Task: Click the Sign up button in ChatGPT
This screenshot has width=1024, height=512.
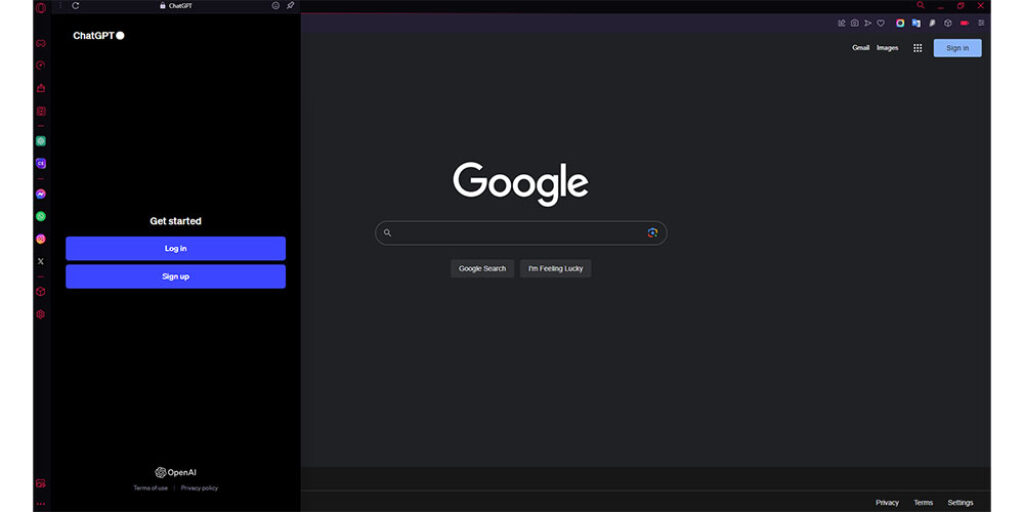Action: tap(176, 276)
